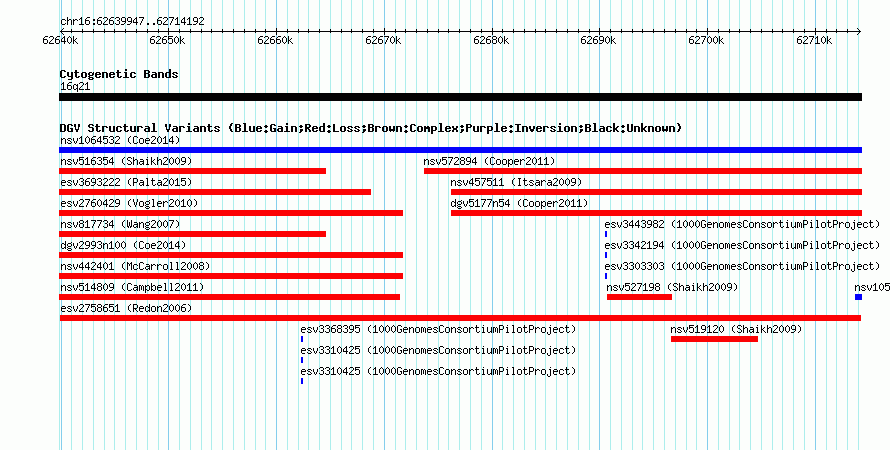The height and width of the screenshot is (450, 890).
Task: Select the small blue marker under esv3342194
Action: (x=606, y=255)
